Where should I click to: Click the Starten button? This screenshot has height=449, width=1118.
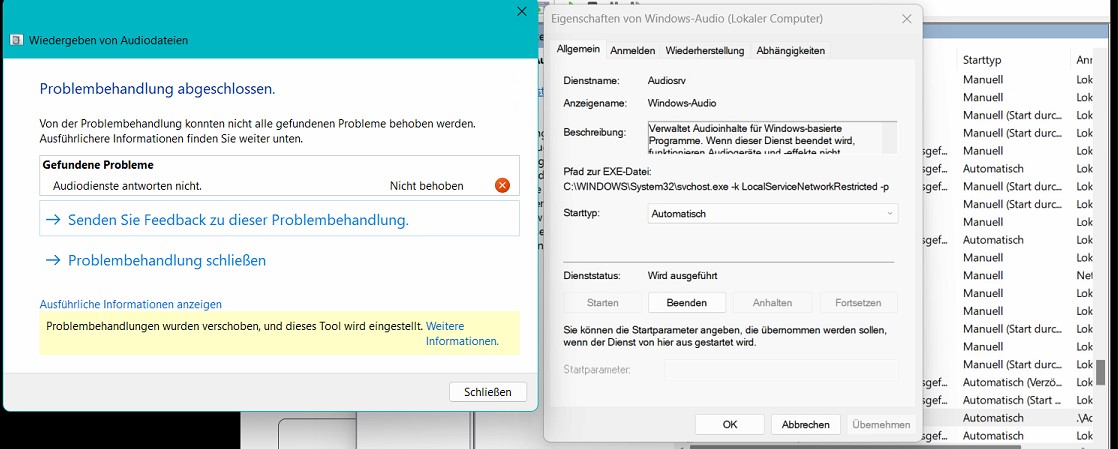pyautogui.click(x=602, y=302)
